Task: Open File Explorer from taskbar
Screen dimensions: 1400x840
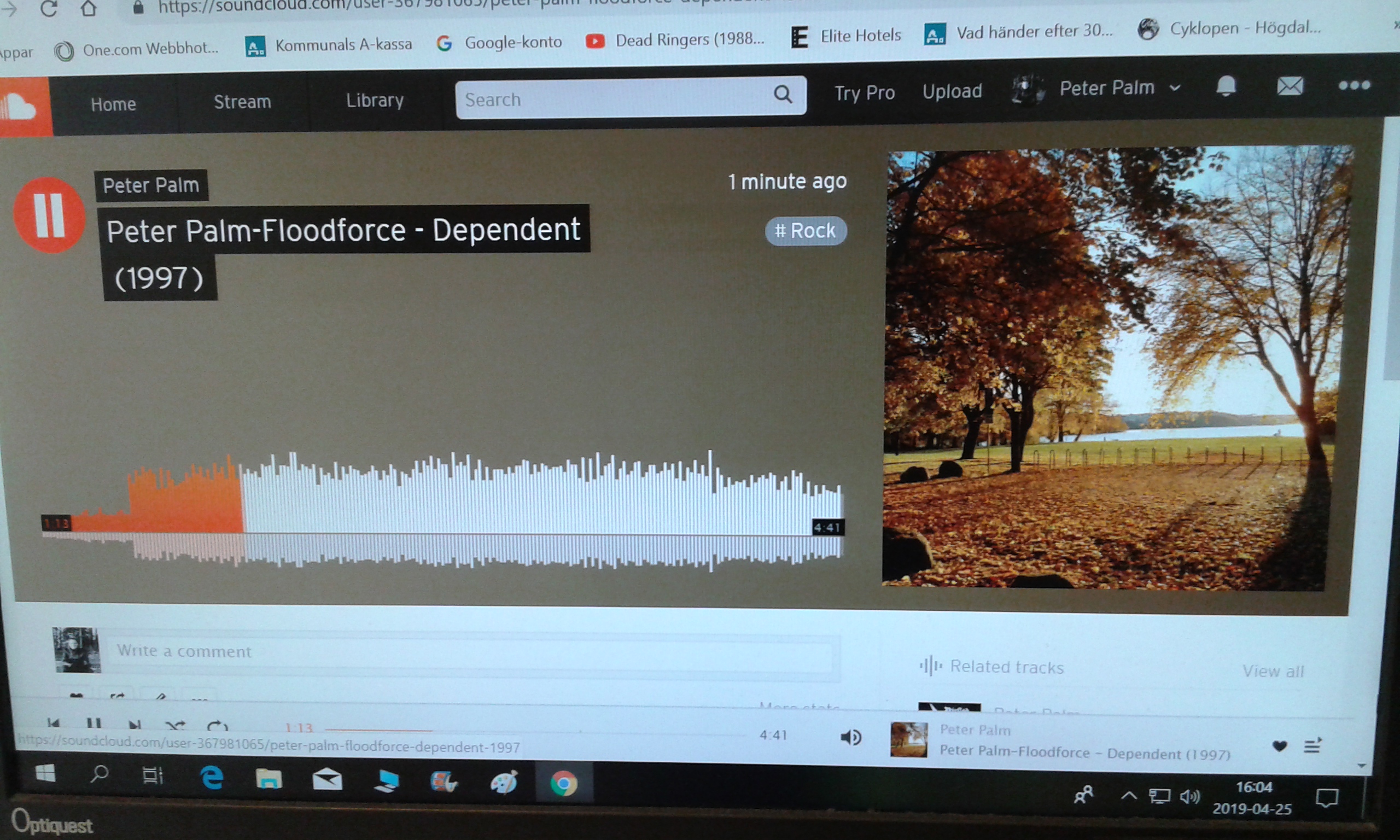Action: (269, 779)
